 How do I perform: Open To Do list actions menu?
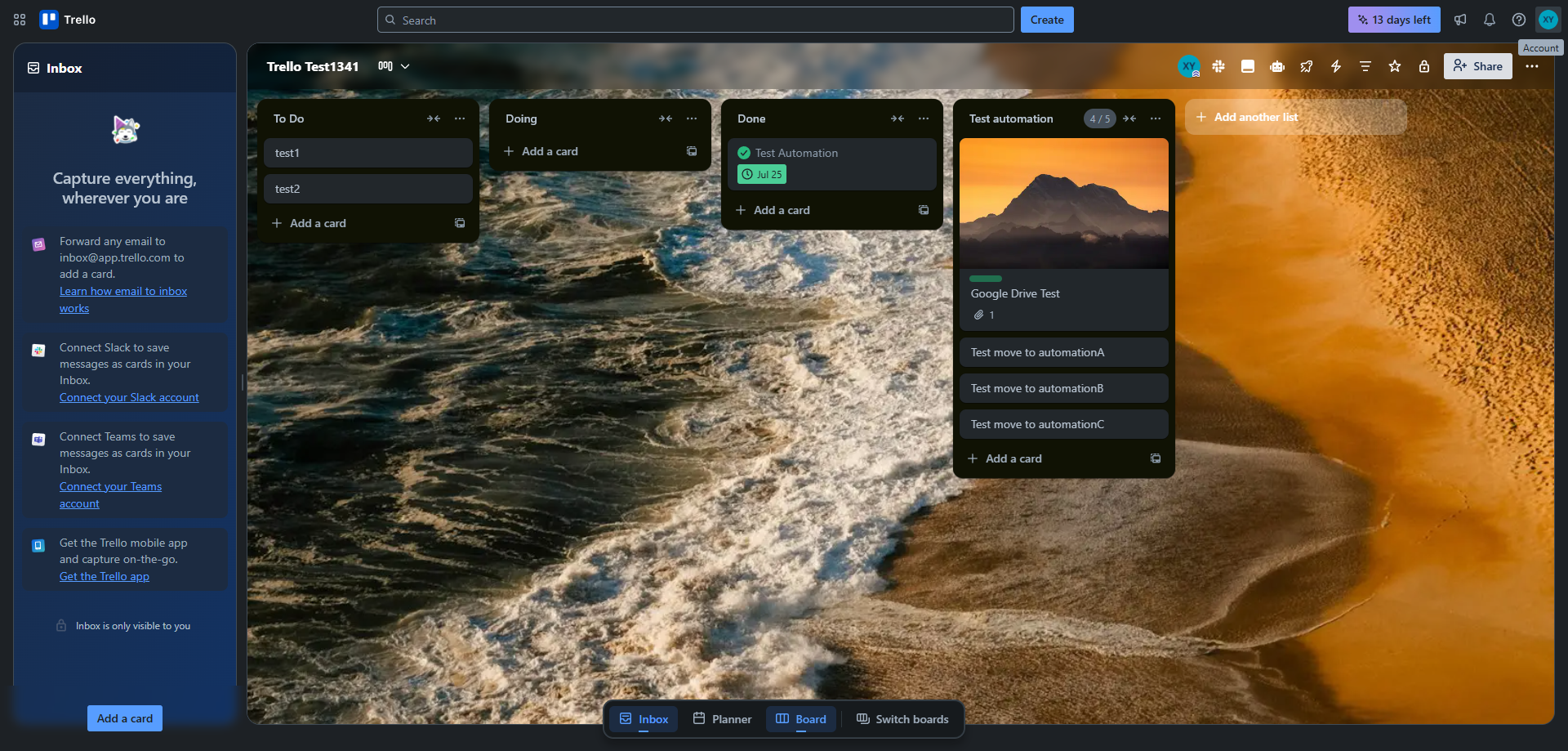pyautogui.click(x=460, y=118)
